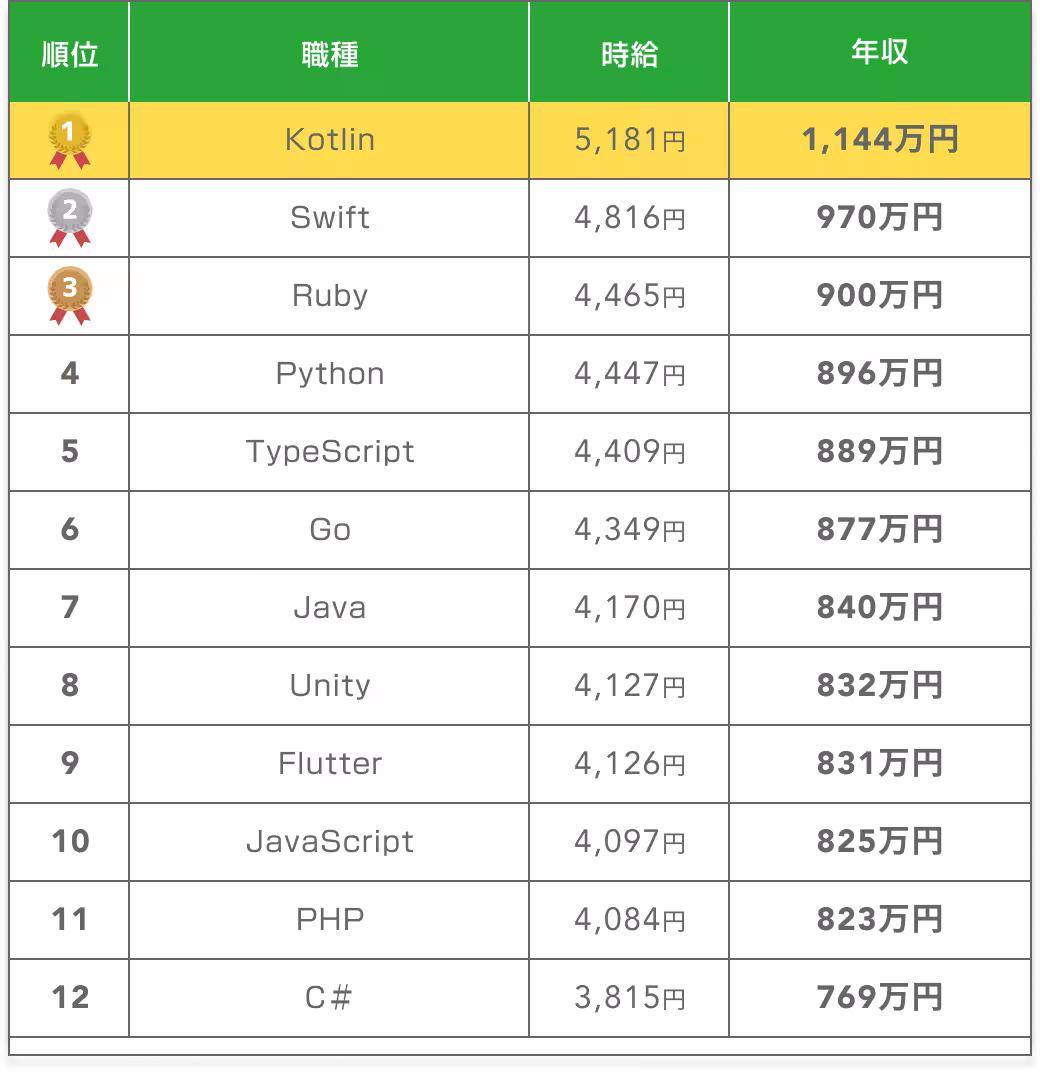
Task: Click PHP's 4,084円 hourly wage
Action: click(x=629, y=919)
